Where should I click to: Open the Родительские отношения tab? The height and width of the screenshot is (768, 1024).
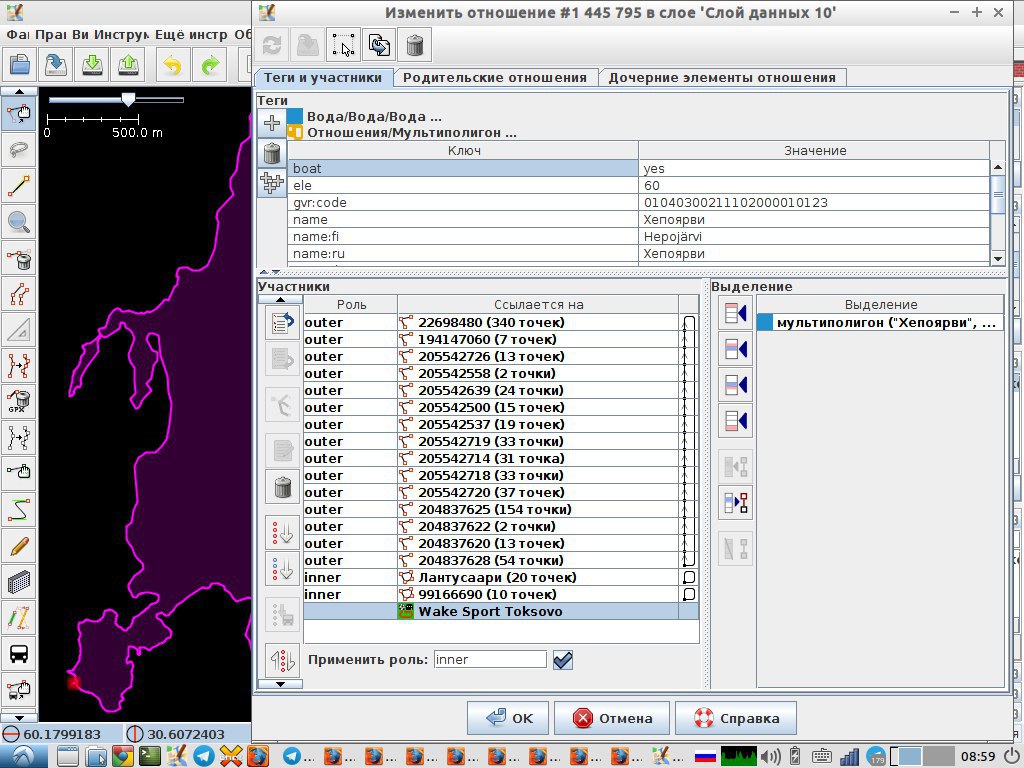pos(494,78)
